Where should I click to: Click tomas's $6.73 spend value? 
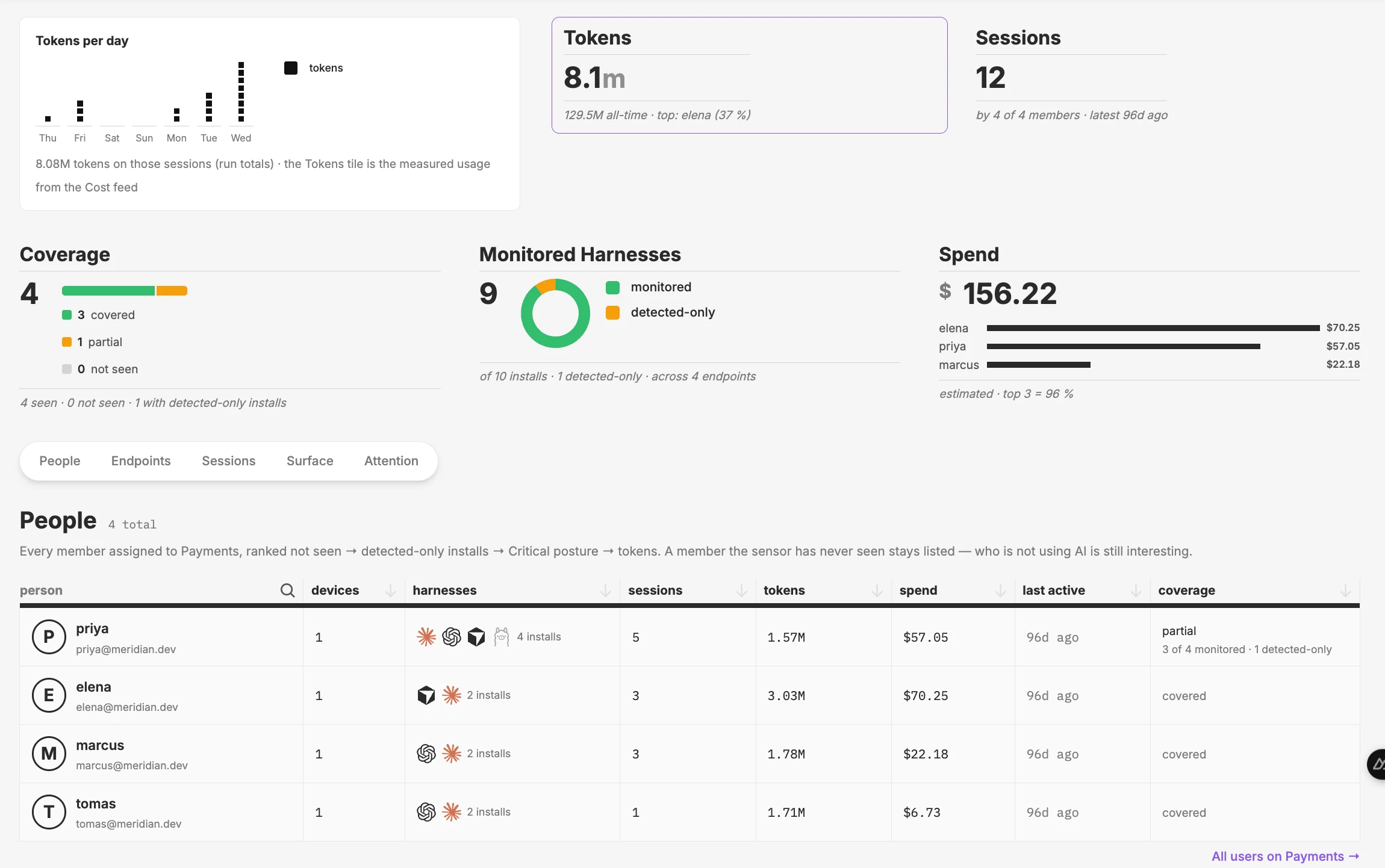tap(922, 813)
